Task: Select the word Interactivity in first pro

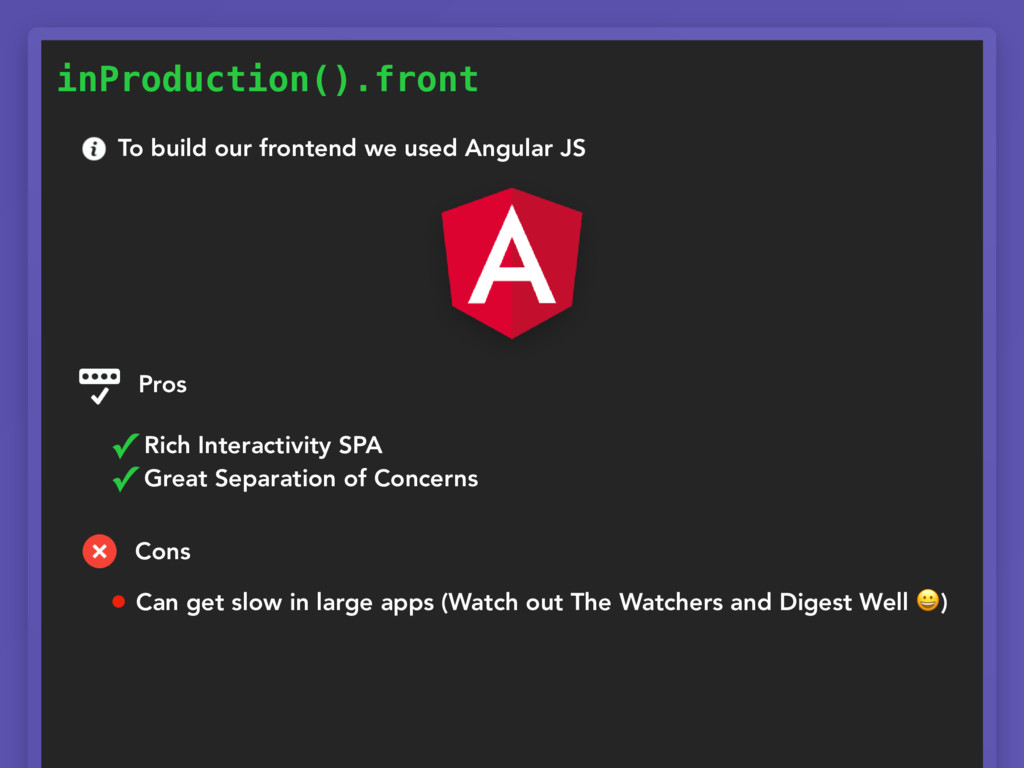Action: pyautogui.click(x=264, y=446)
